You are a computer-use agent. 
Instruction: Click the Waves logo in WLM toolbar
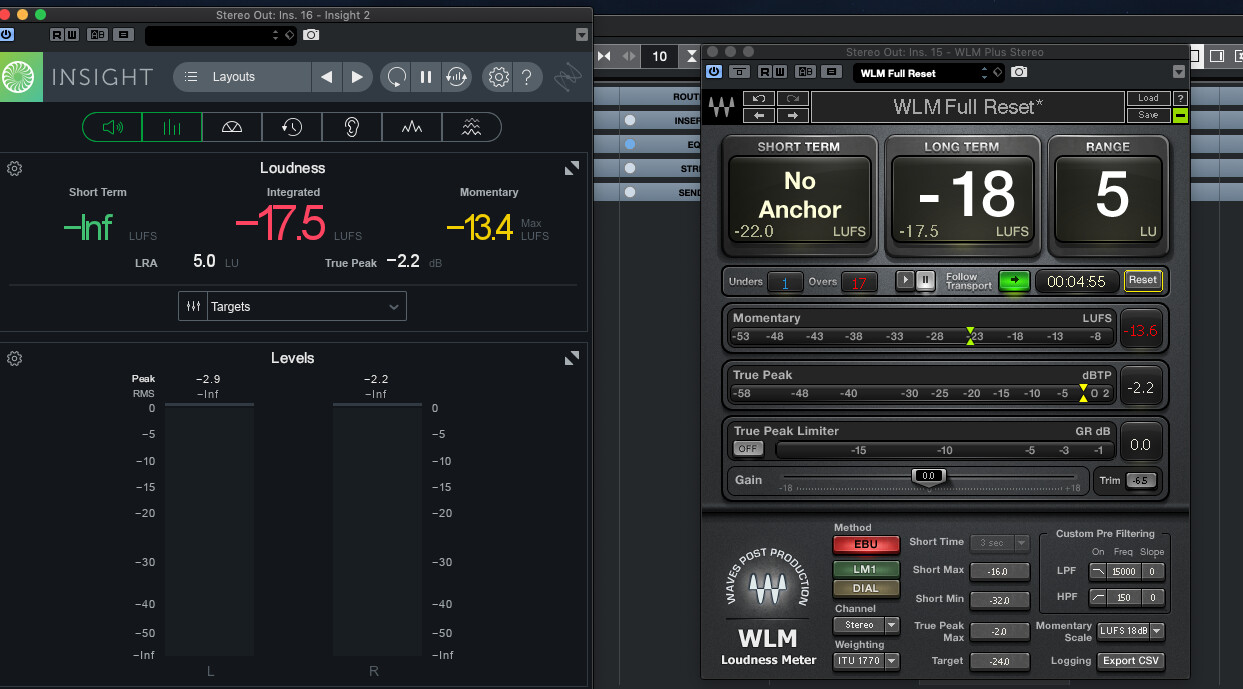pos(721,106)
